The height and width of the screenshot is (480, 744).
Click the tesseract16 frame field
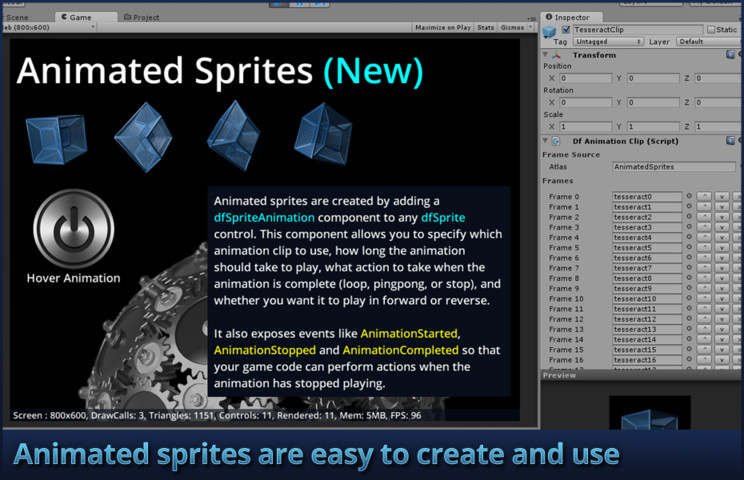click(647, 360)
